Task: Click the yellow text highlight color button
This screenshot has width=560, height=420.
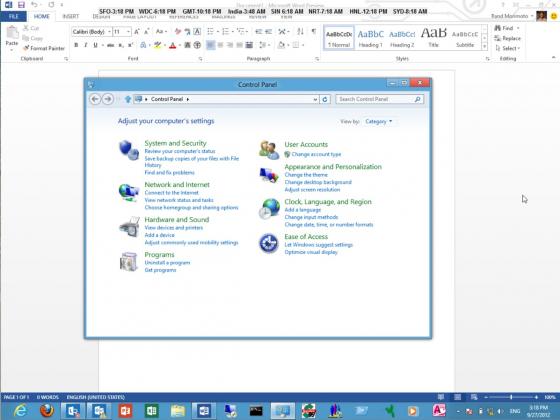Action: [x=158, y=45]
